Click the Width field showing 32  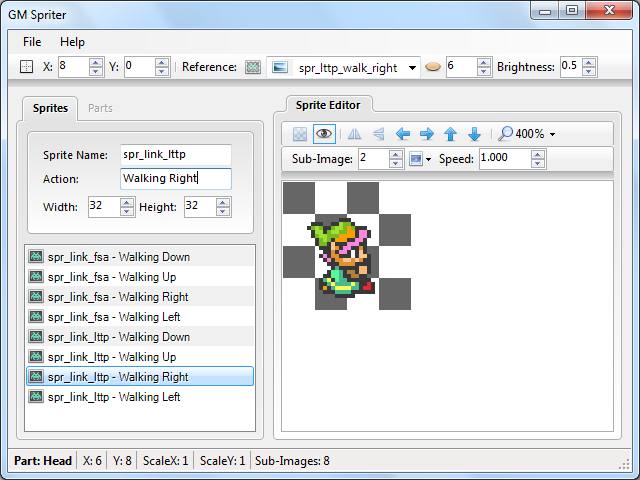(x=104, y=207)
